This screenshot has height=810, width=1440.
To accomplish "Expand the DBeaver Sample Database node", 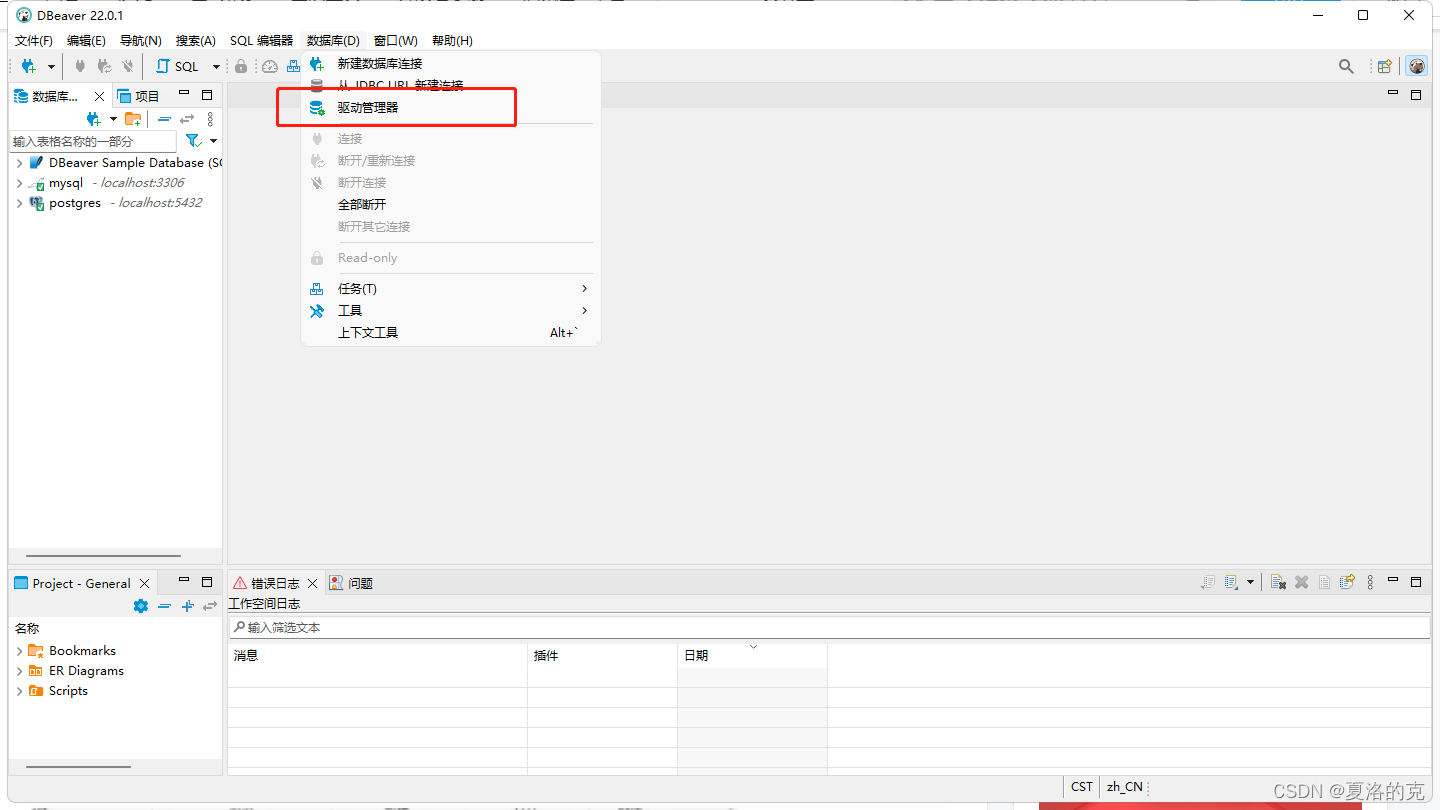I will (19, 163).
